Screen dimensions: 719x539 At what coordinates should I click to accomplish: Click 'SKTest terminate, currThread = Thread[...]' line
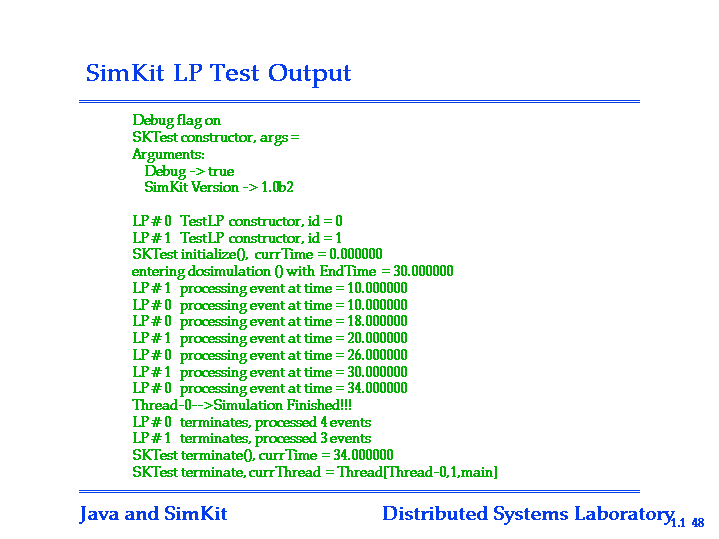point(315,472)
